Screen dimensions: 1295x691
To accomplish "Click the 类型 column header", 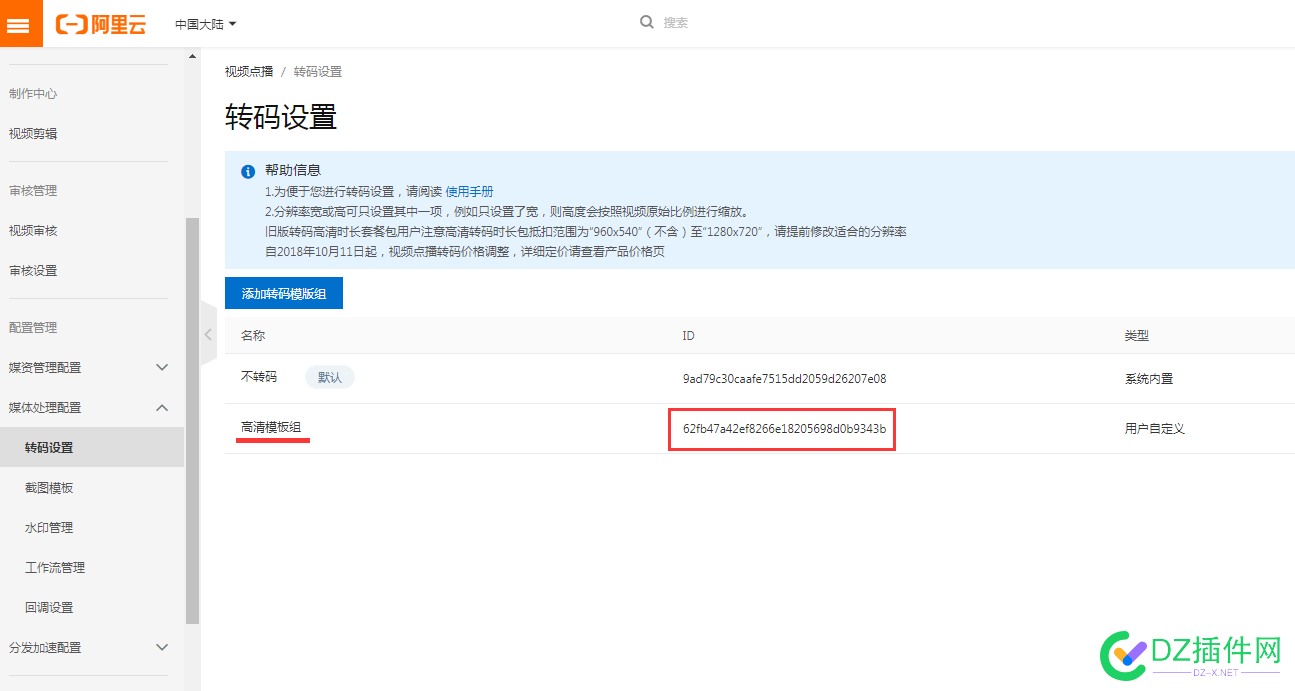I will coord(1136,336).
